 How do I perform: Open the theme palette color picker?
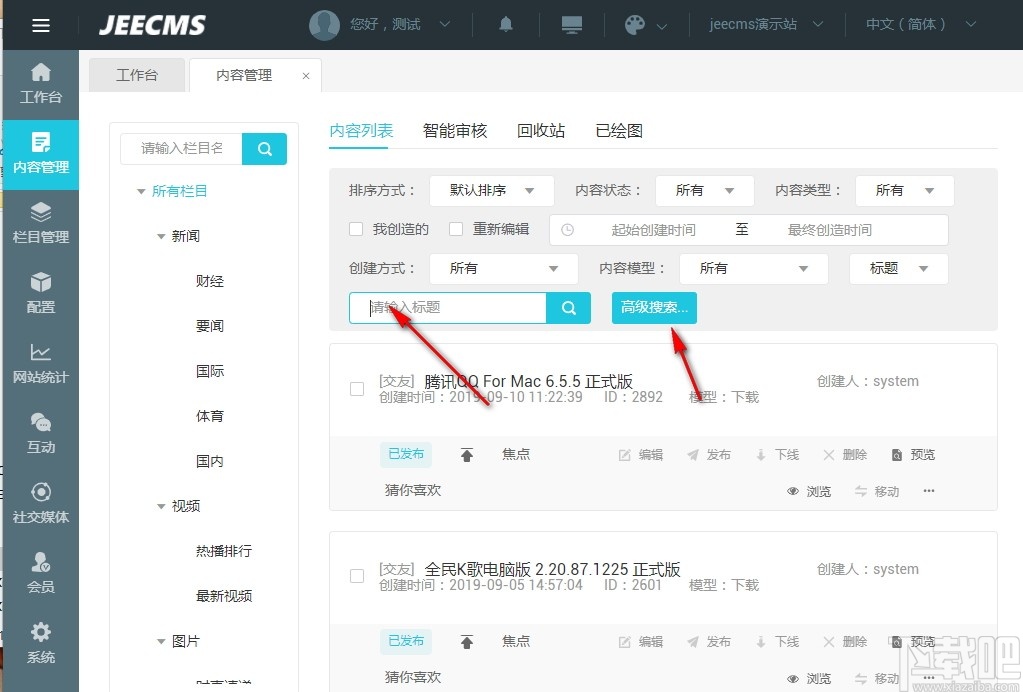click(636, 25)
